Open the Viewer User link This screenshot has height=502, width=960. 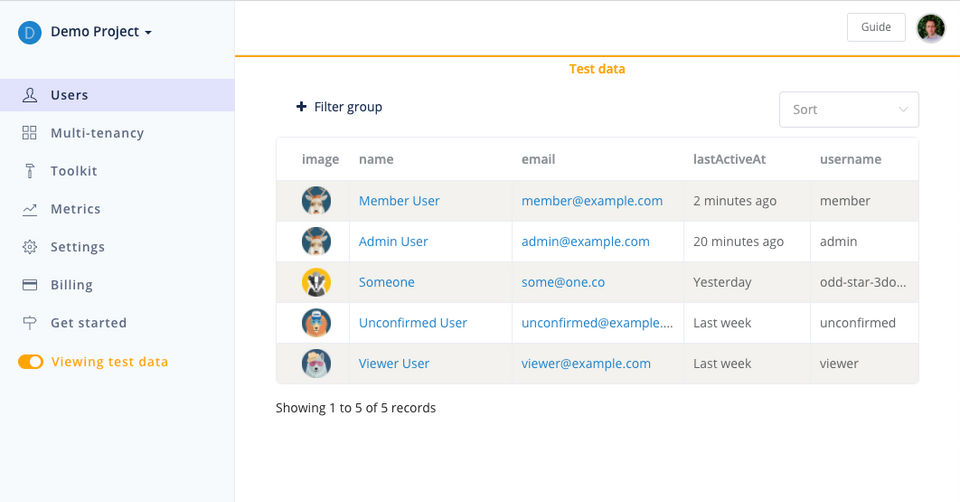[x=394, y=364]
